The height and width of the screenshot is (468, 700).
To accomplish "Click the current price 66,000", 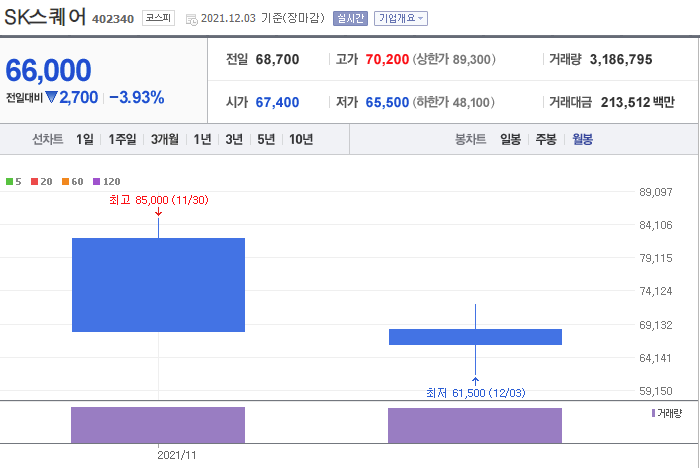I will (x=48, y=71).
